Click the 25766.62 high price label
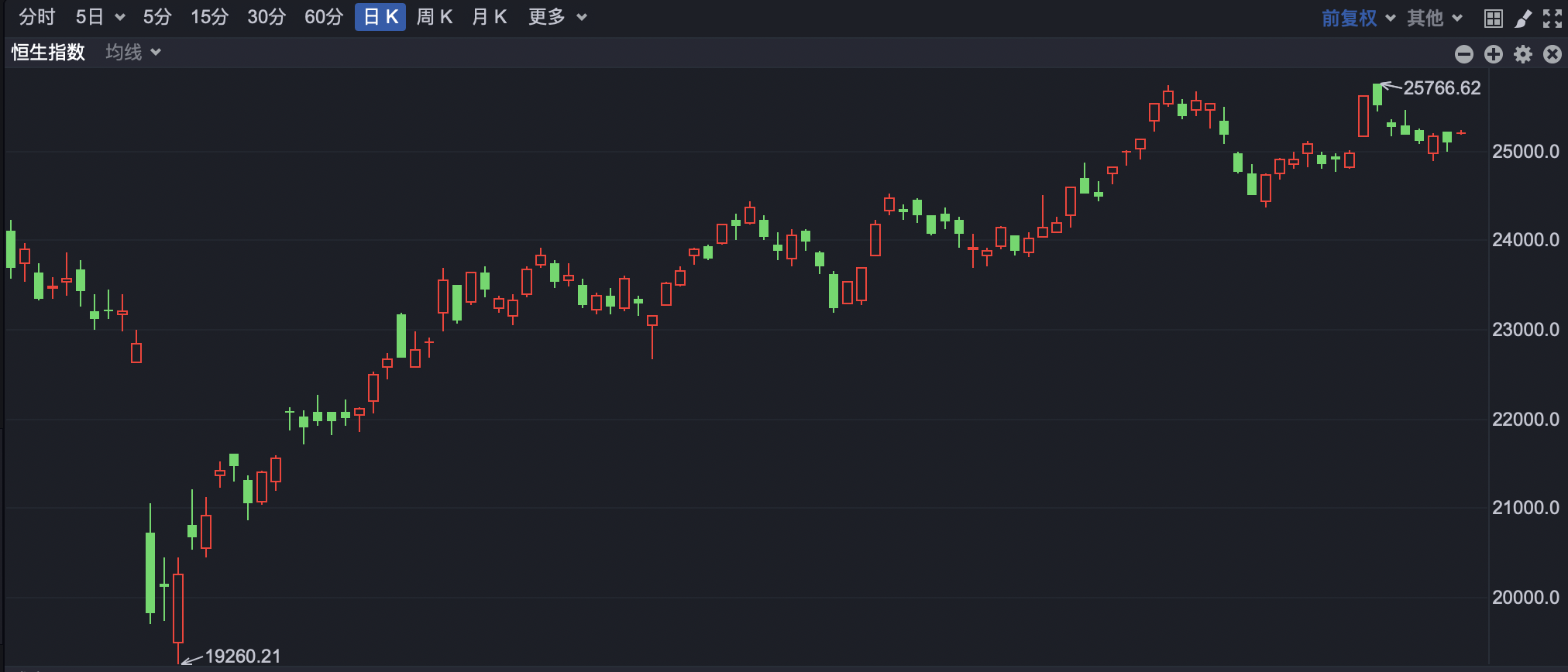 1442,88
